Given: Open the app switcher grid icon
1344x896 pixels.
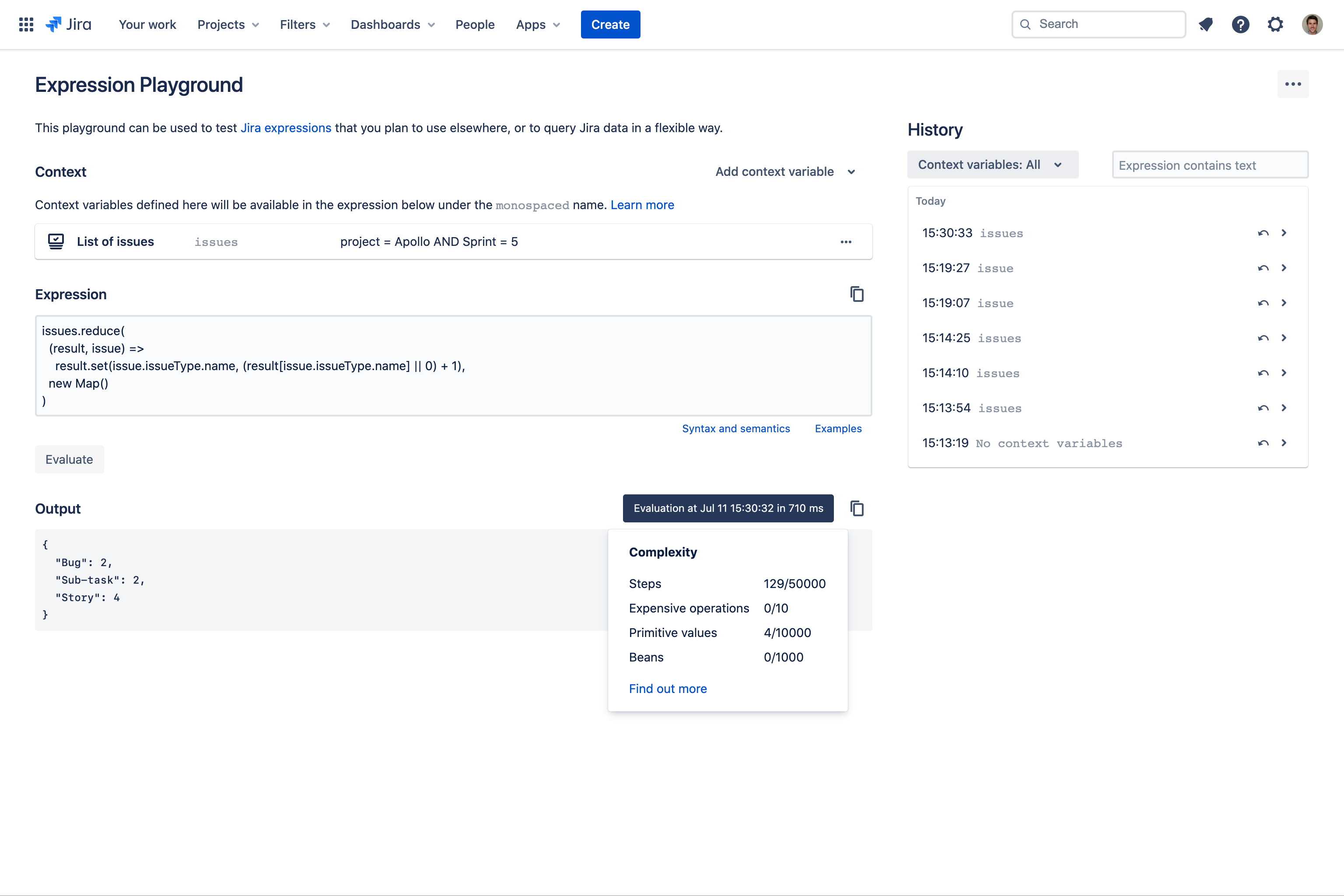Looking at the screenshot, I should 26,24.
